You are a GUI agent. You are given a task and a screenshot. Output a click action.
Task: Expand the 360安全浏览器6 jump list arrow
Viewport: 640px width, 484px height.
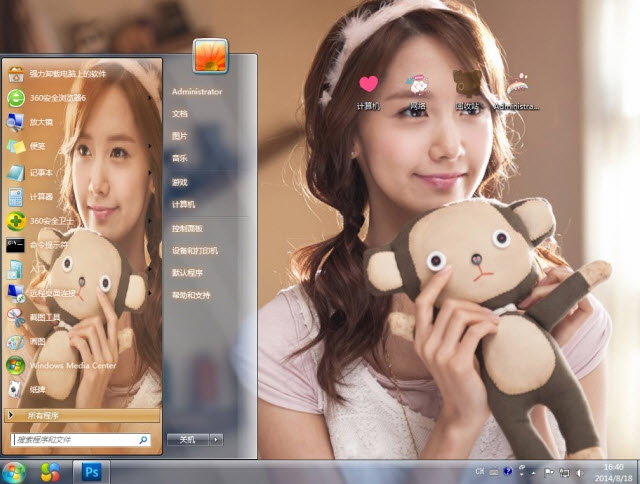pyautogui.click(x=150, y=98)
